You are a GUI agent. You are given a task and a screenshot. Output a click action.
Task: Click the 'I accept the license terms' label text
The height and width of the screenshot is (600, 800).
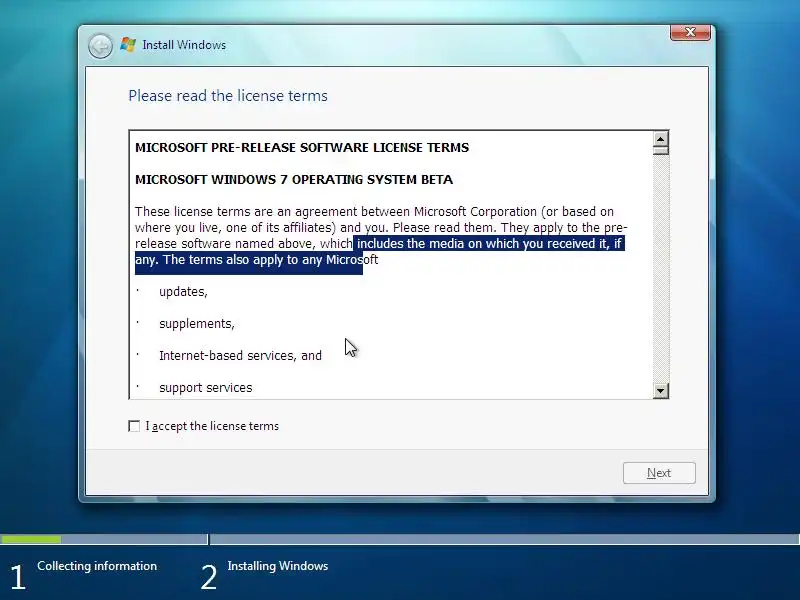point(212,426)
